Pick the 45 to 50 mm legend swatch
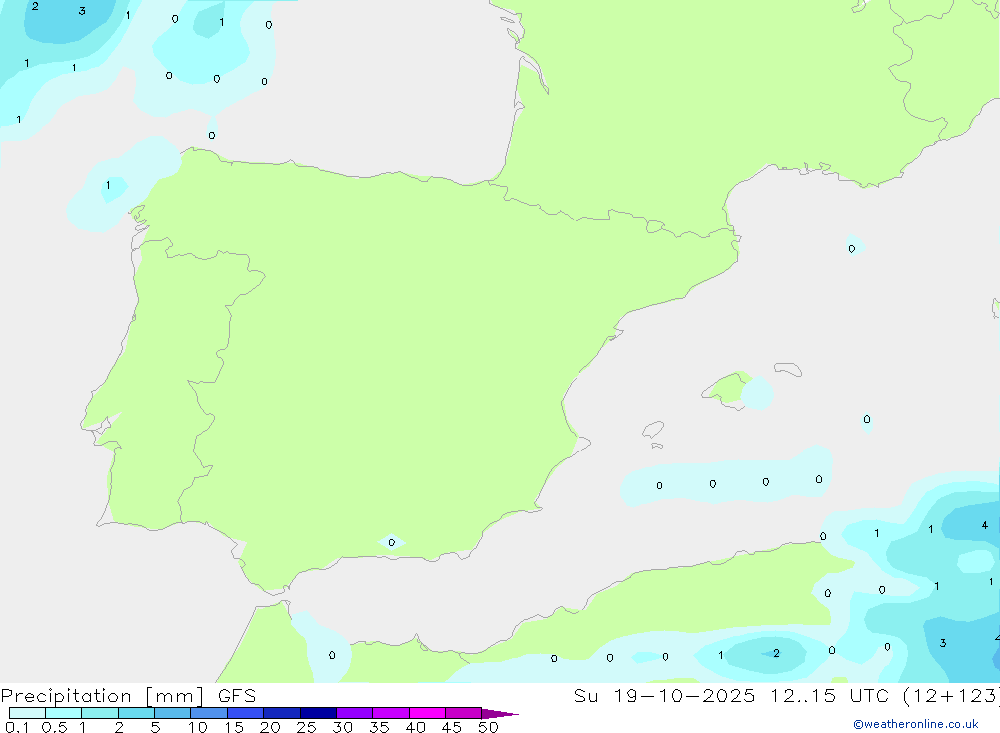 click(x=463, y=713)
